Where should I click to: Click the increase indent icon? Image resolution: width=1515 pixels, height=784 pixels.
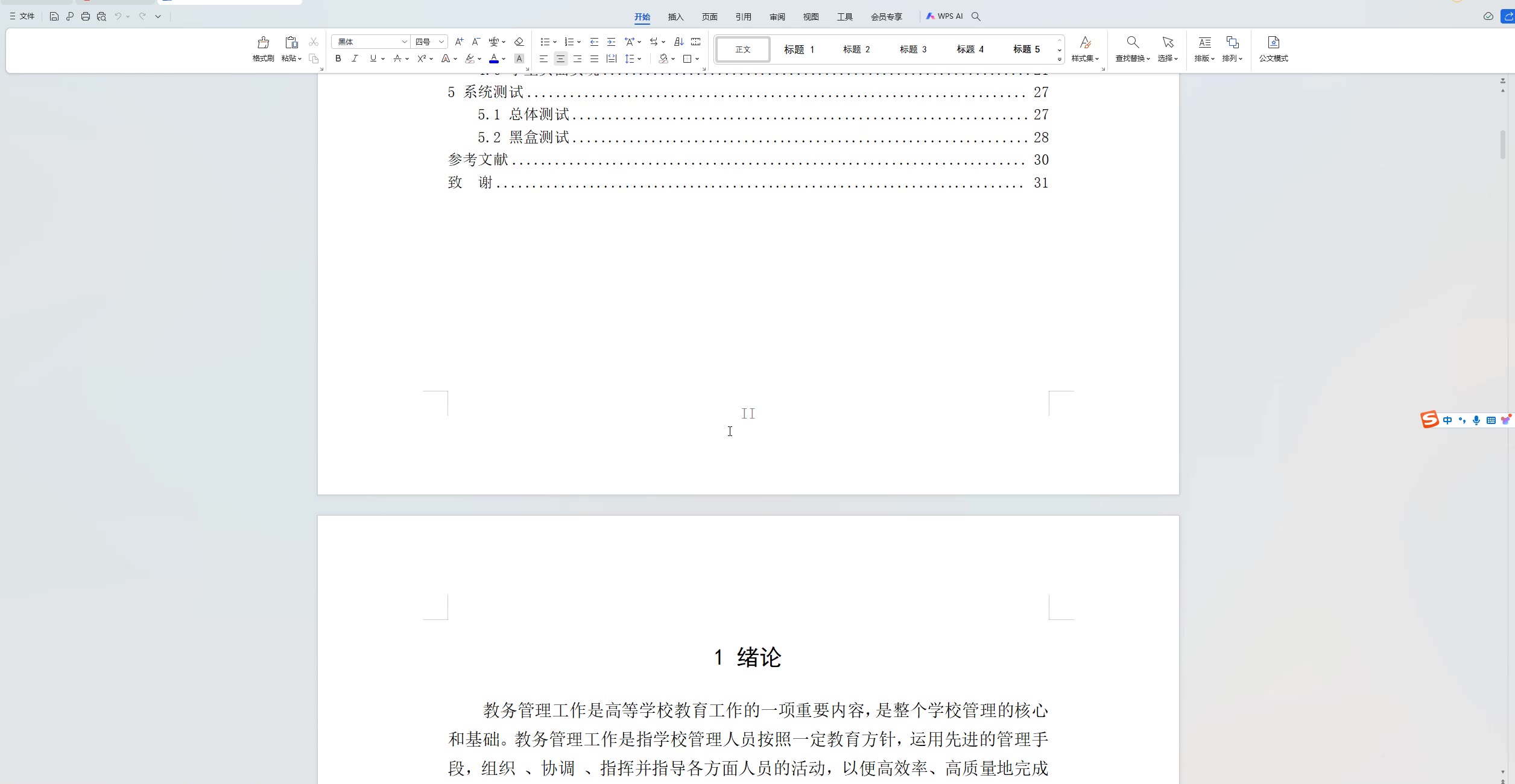tap(611, 42)
